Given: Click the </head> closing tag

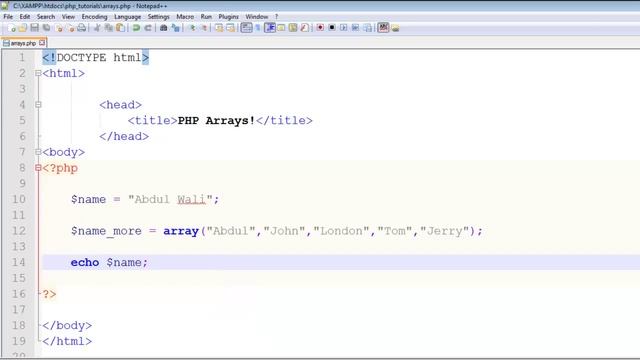Looking at the screenshot, I should (x=124, y=136).
